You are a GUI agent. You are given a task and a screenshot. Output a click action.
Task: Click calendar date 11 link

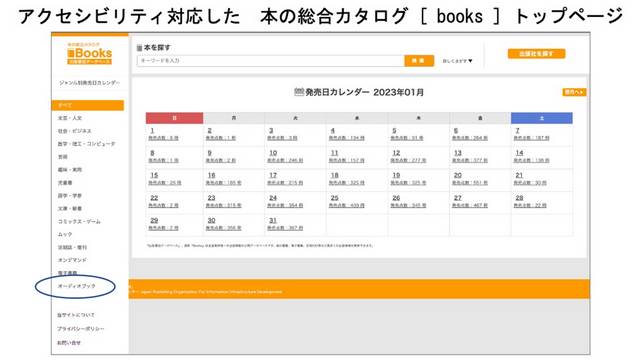335,153
